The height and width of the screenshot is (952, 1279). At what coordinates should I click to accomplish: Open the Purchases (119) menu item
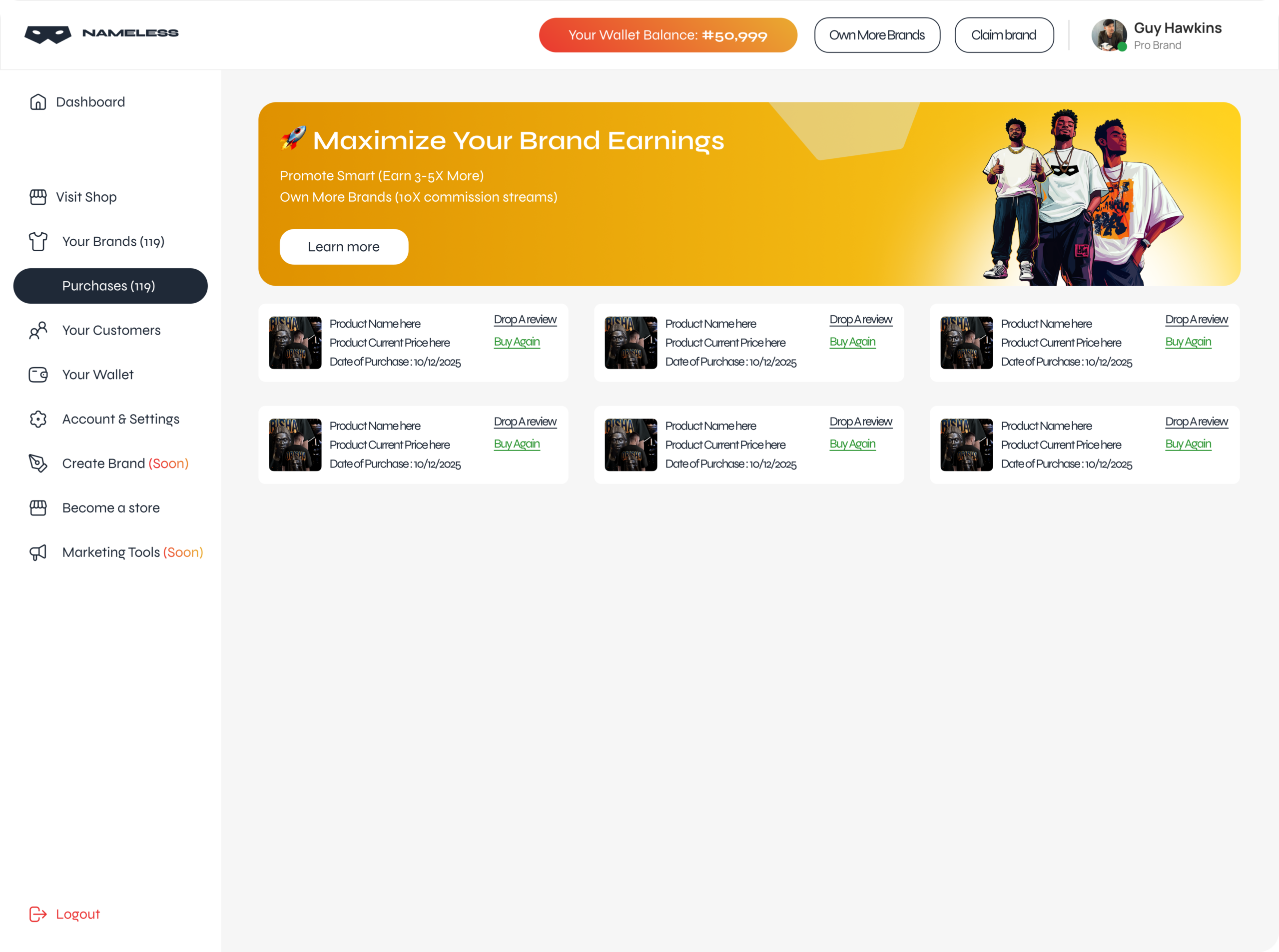pos(110,286)
